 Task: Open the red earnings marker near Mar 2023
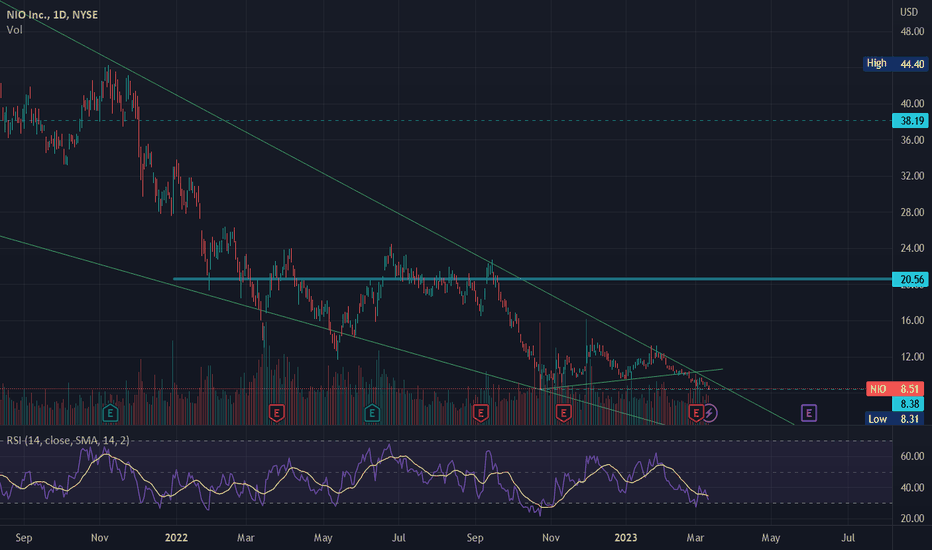coord(695,412)
